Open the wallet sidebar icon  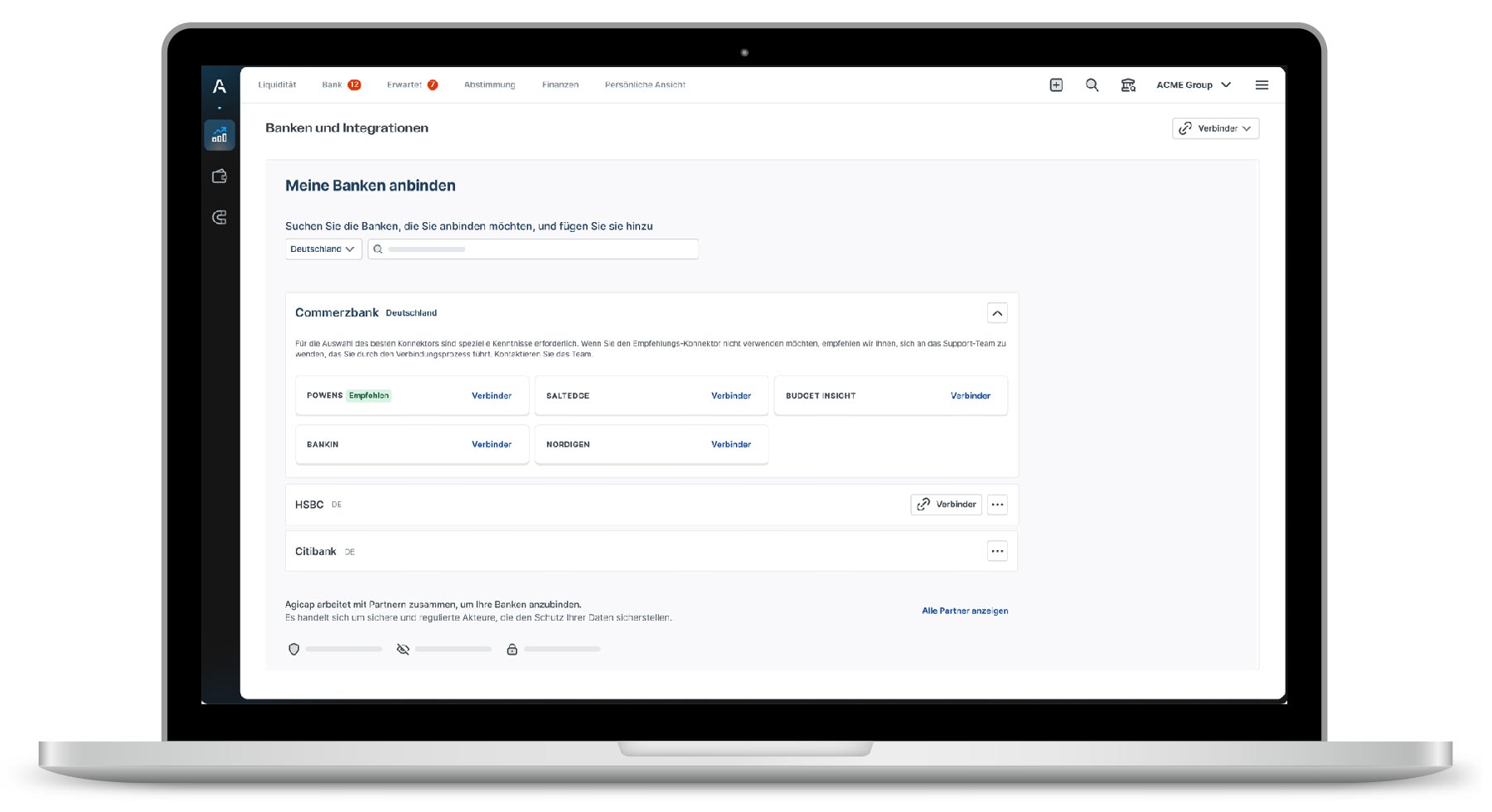(220, 176)
